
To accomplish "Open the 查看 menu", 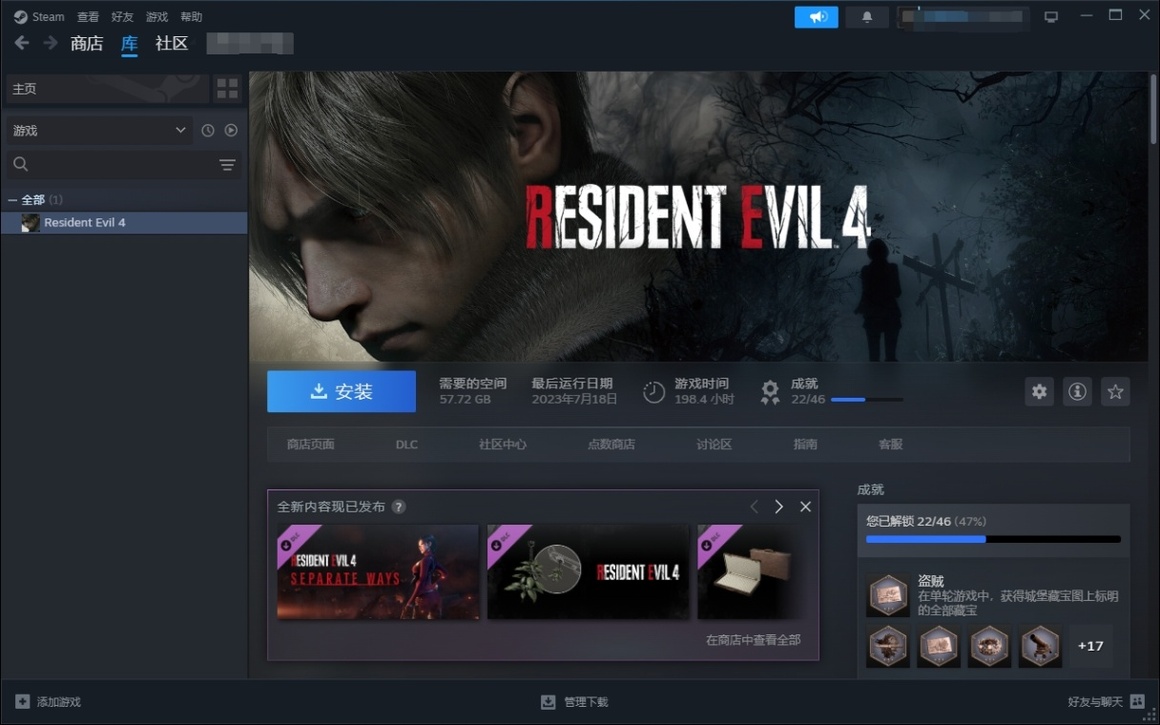I will click(x=88, y=16).
